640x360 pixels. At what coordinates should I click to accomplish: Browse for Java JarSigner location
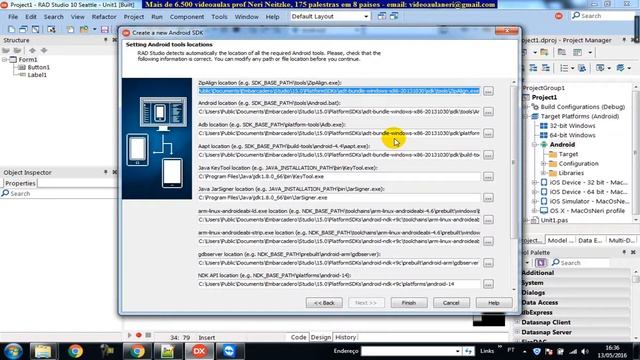point(488,198)
